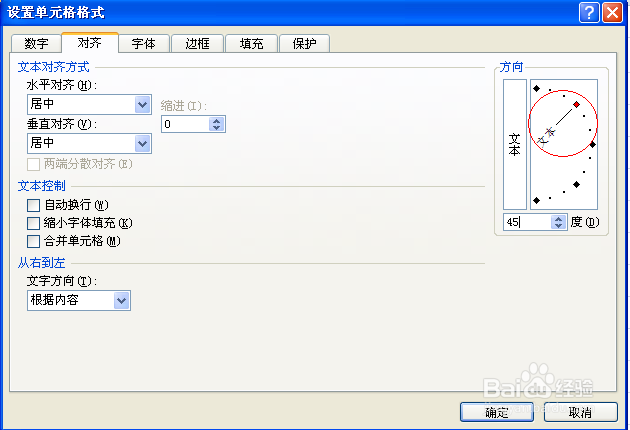Click the 度 degrees input field
This screenshot has height=430, width=630.
(527, 222)
